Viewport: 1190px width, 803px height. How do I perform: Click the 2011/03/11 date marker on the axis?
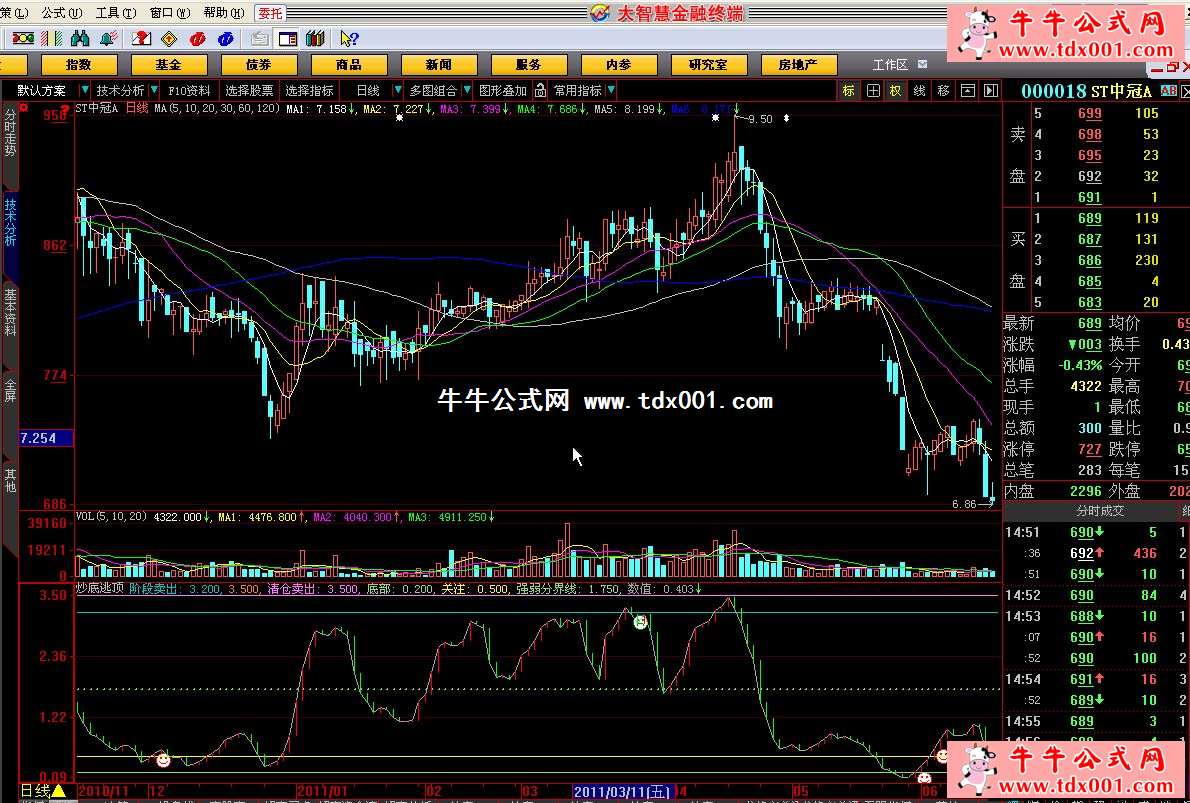pyautogui.click(x=623, y=792)
